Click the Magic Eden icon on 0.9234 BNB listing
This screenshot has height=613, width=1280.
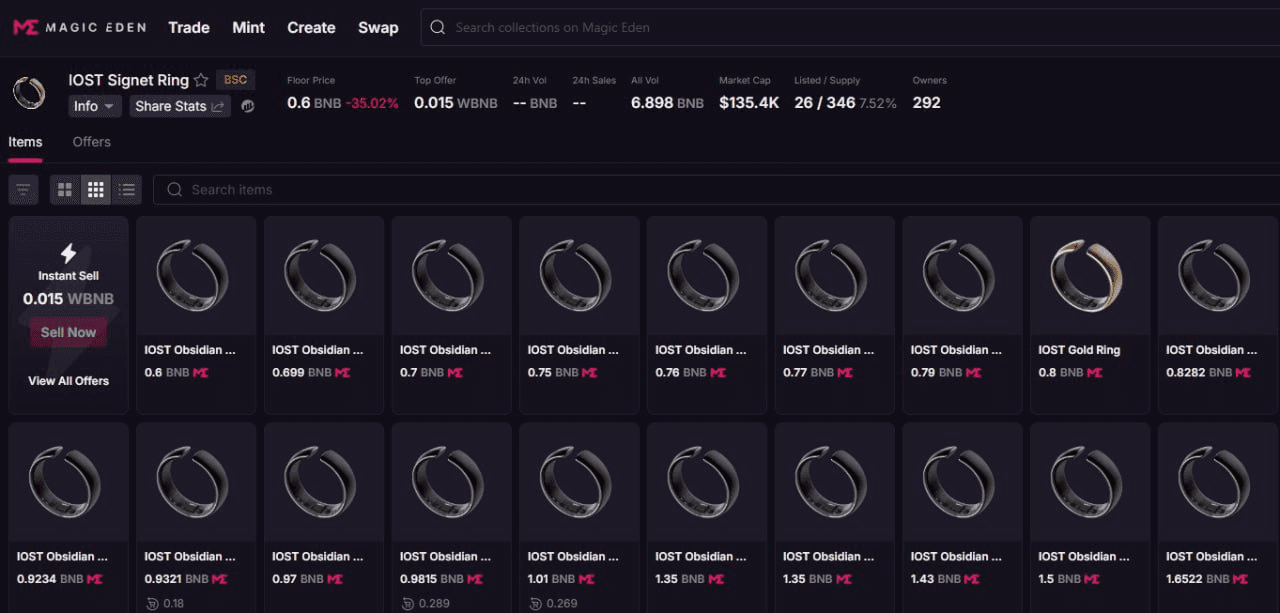coord(95,578)
